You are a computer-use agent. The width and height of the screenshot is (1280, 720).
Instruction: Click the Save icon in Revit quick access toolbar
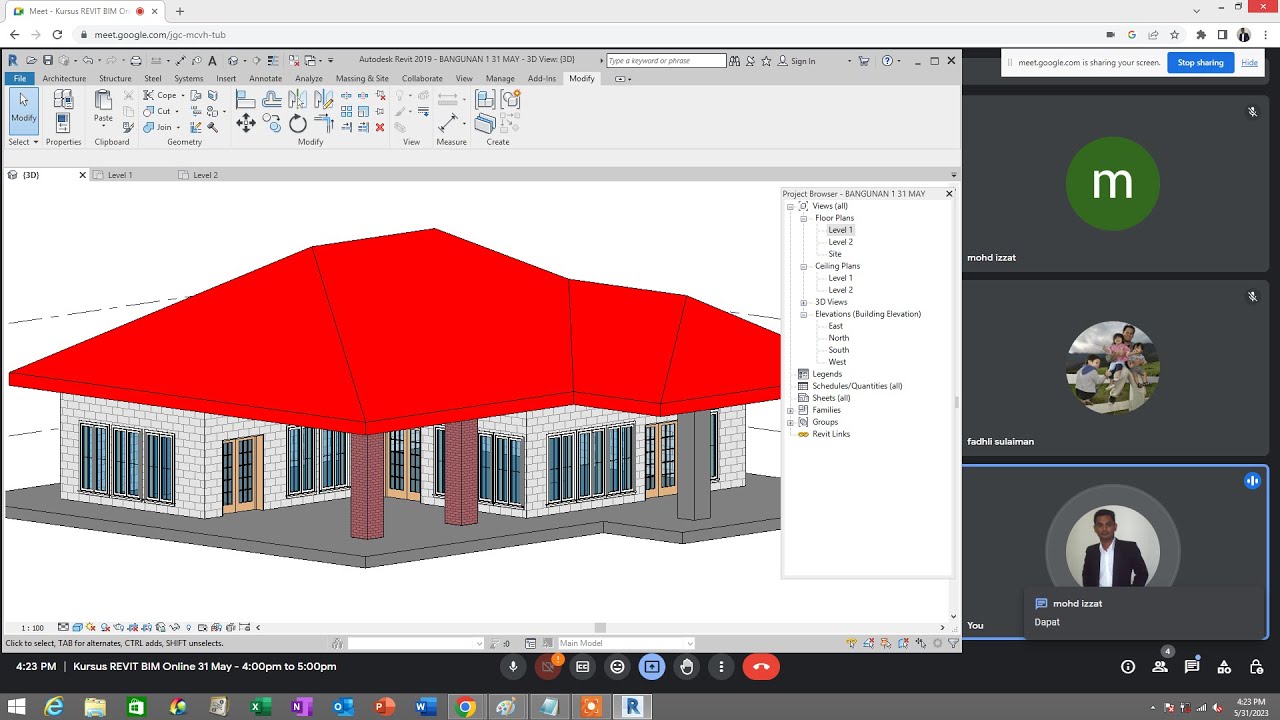47,61
